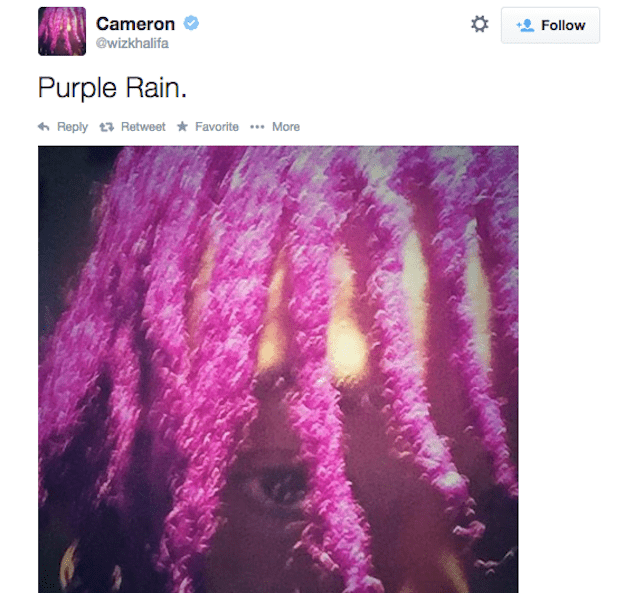
Task: Select the Reply text link
Action: coord(72,127)
